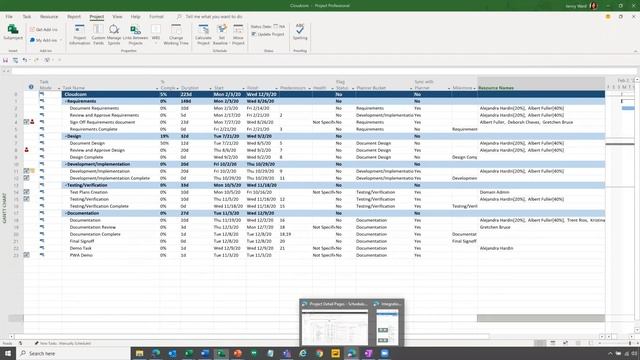Viewport: 640px width, 360px height.
Task: Click Calculate Project
Action: (x=203, y=34)
